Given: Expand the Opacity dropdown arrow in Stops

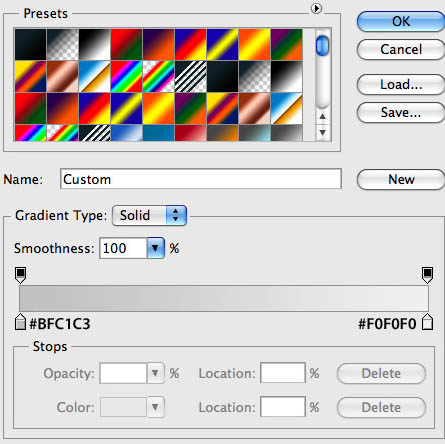Looking at the screenshot, I should (x=155, y=373).
